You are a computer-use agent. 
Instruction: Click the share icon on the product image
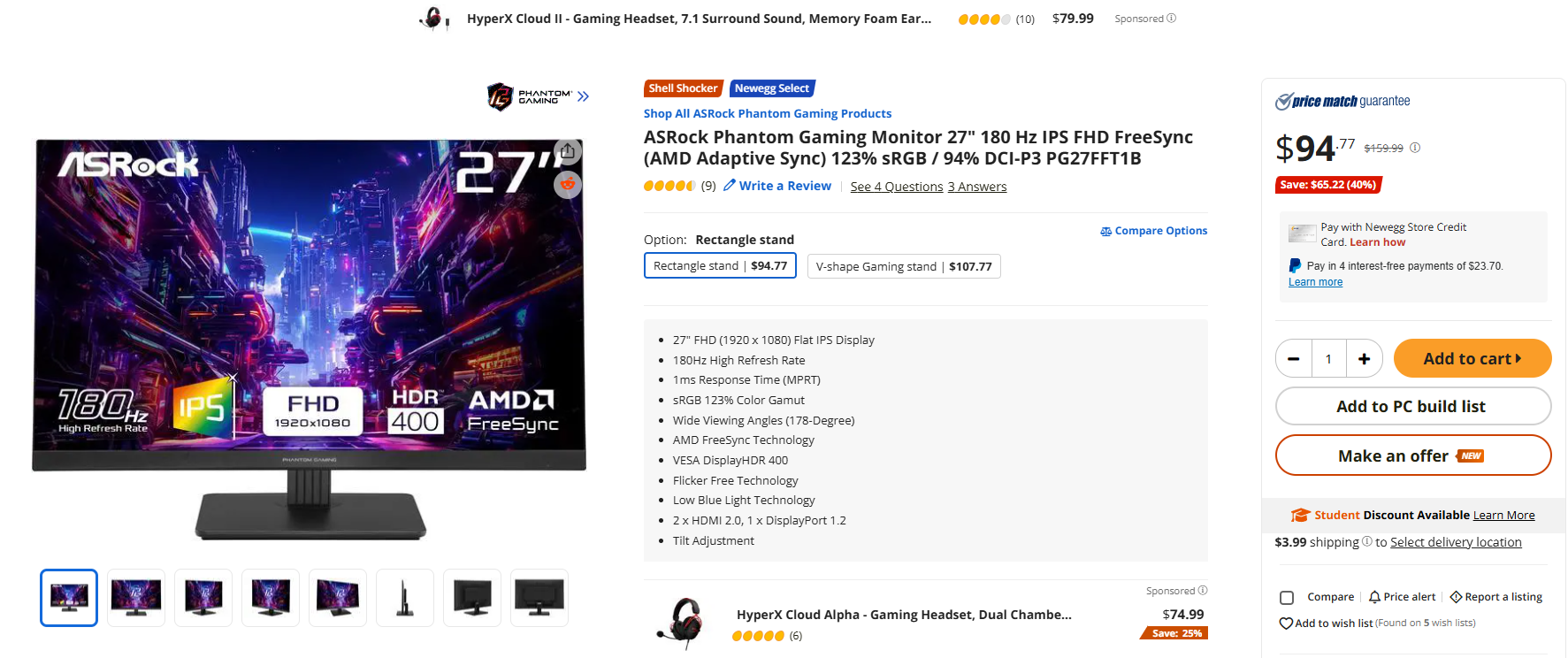pos(568,151)
